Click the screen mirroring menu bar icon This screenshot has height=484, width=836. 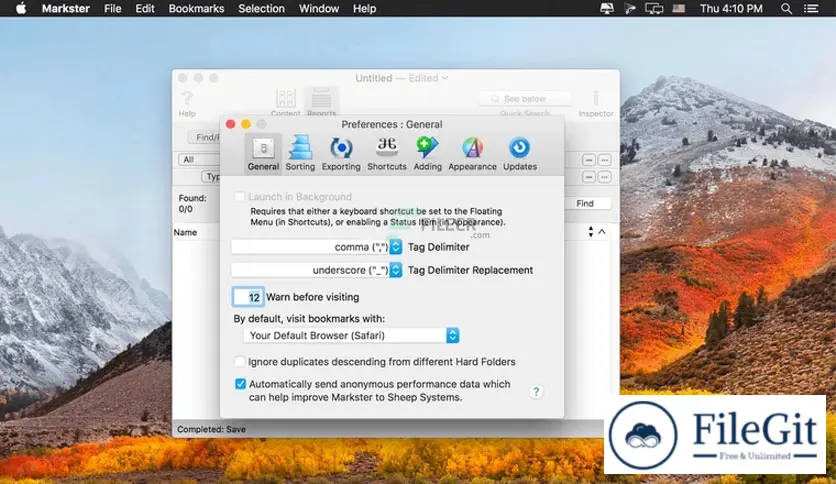pos(654,9)
